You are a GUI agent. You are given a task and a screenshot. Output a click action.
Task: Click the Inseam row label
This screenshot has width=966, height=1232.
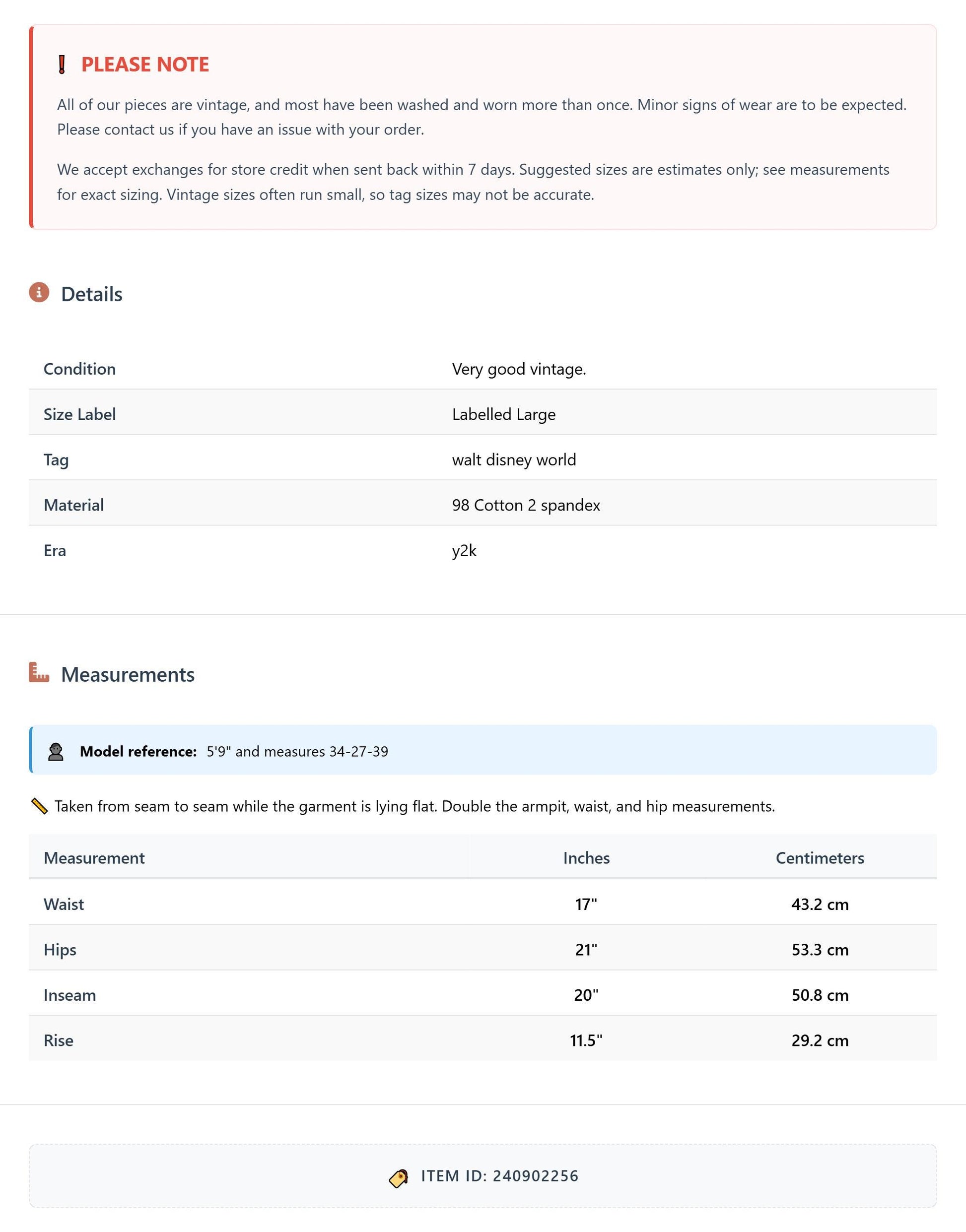pos(69,995)
